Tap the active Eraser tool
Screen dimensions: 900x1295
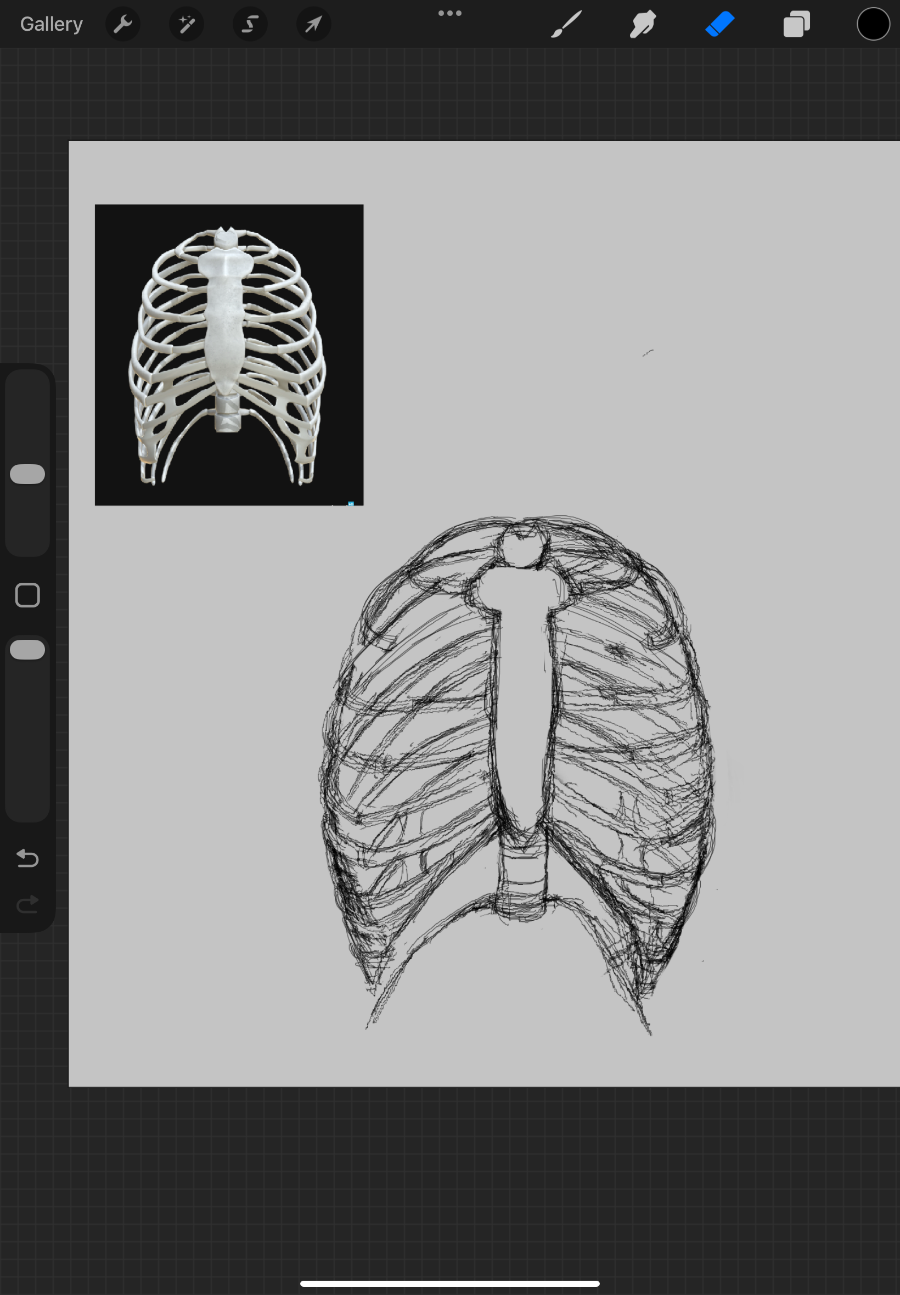coord(720,24)
